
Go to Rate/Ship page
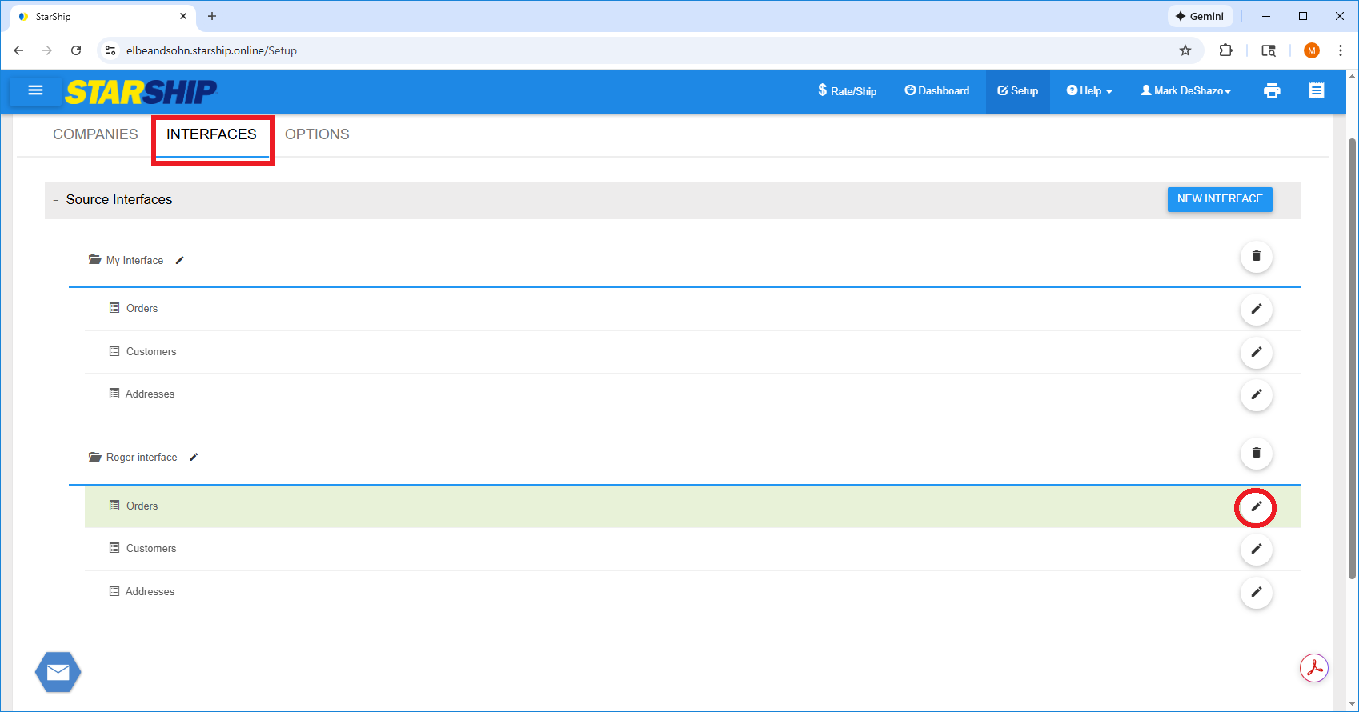pos(846,91)
